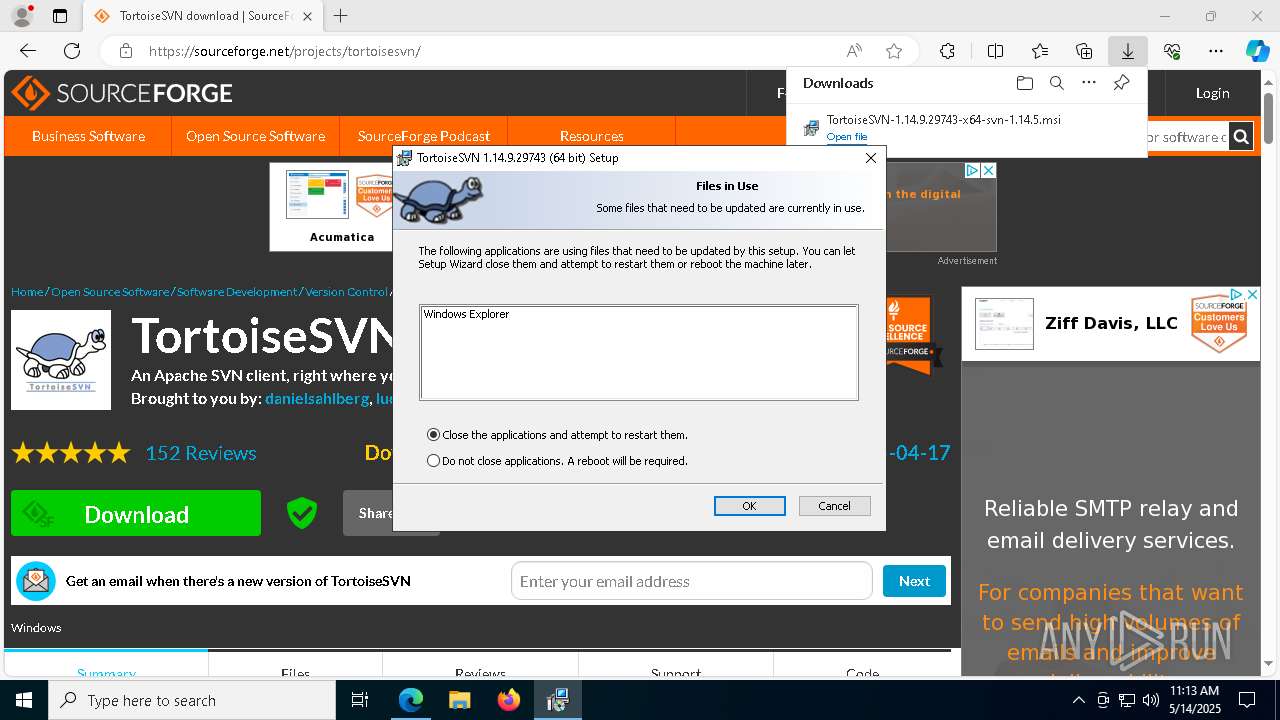Open downloads folder from Downloads panel
This screenshot has height=720, width=1280.
(1024, 83)
